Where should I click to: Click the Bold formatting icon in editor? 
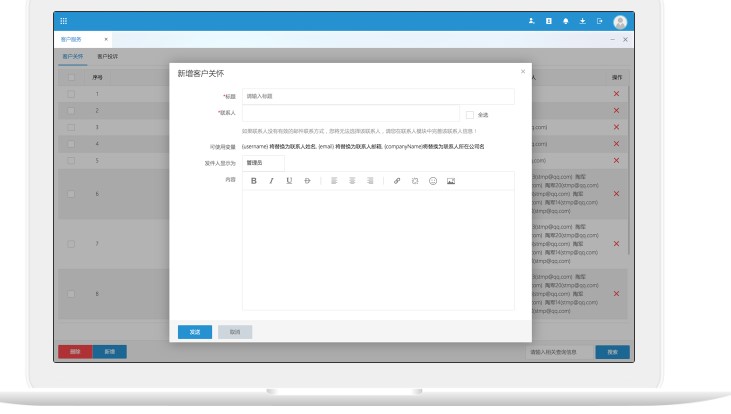click(x=254, y=181)
